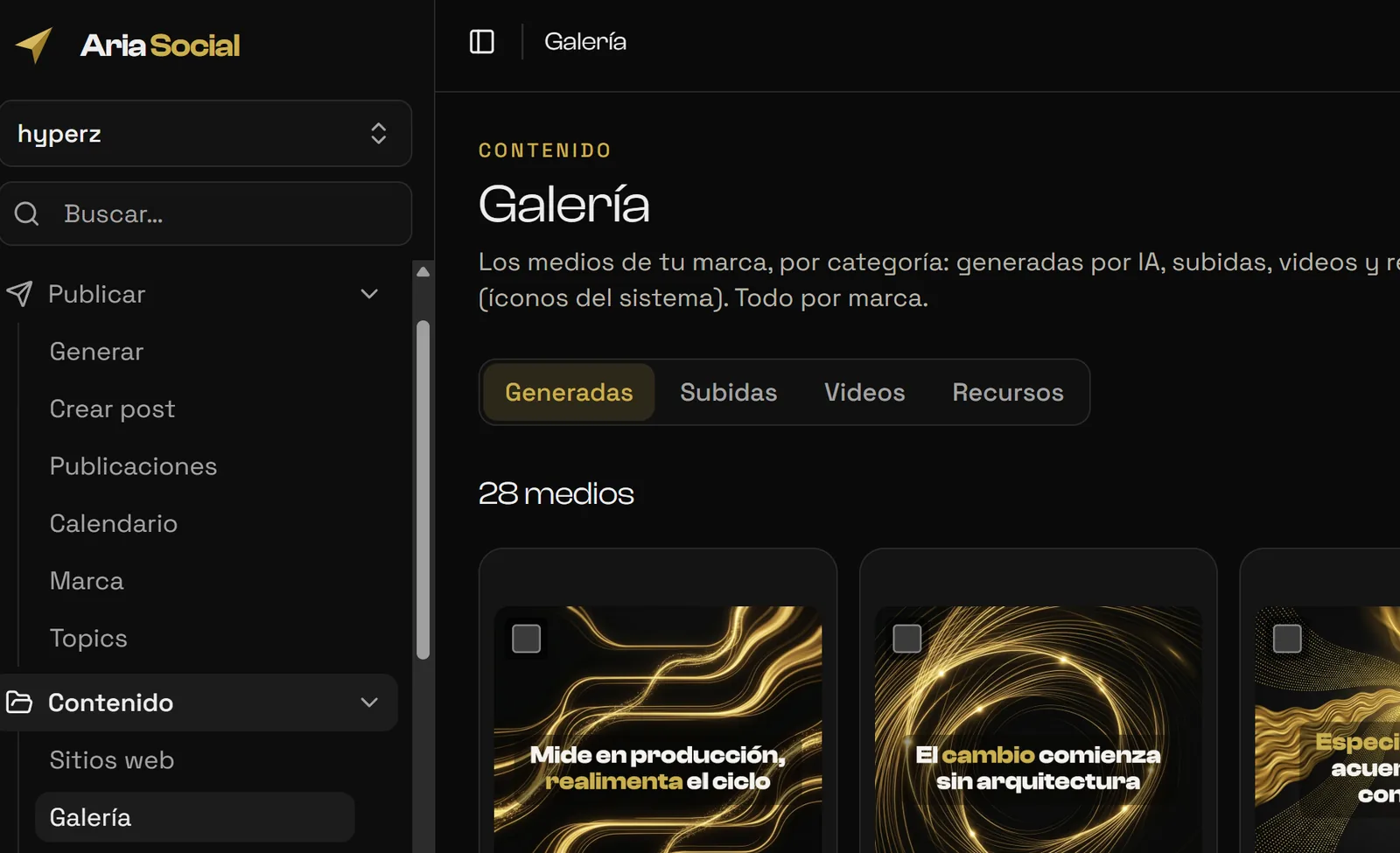This screenshot has width=1400, height=853.
Task: Switch to the Recursos tab
Action: (1008, 392)
